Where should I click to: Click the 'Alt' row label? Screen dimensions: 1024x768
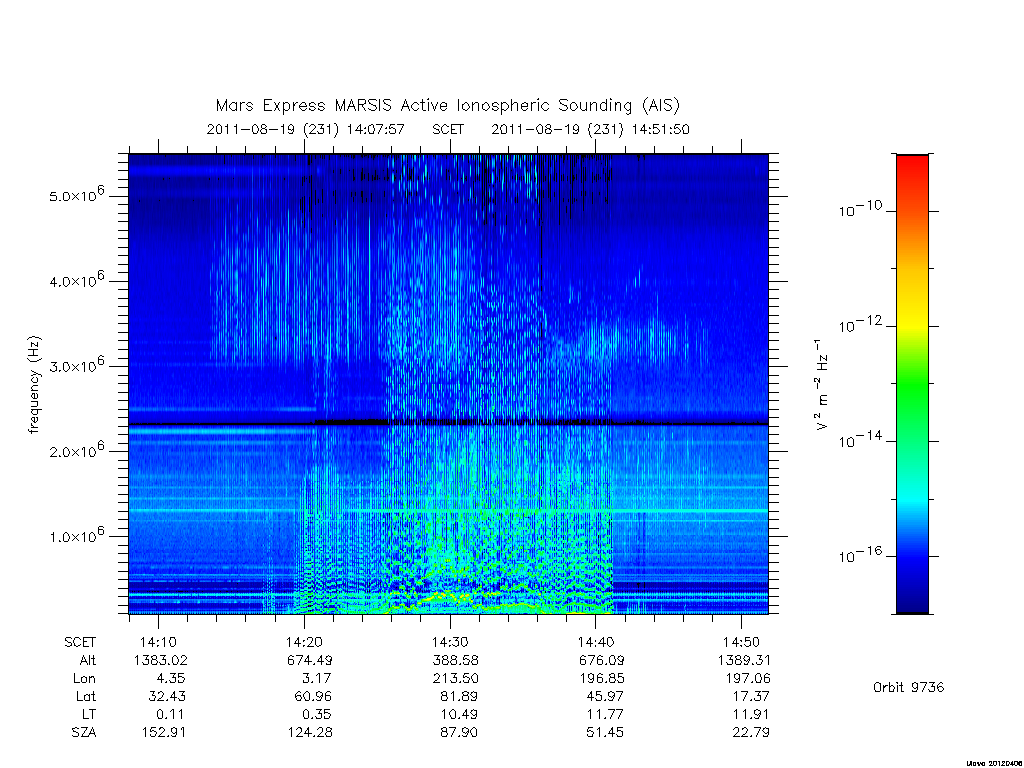[x=88, y=660]
